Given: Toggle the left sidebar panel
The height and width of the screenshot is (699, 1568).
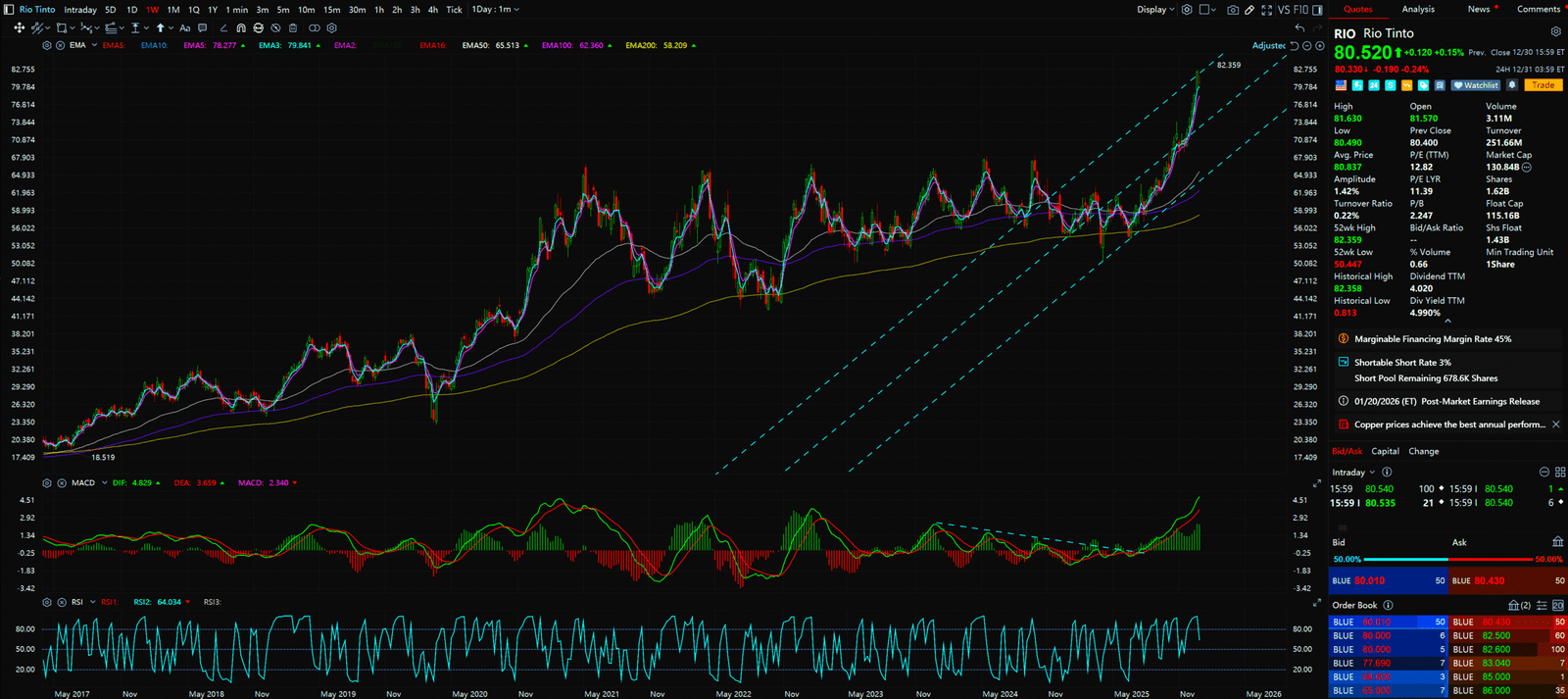Looking at the screenshot, I should coord(9,10).
